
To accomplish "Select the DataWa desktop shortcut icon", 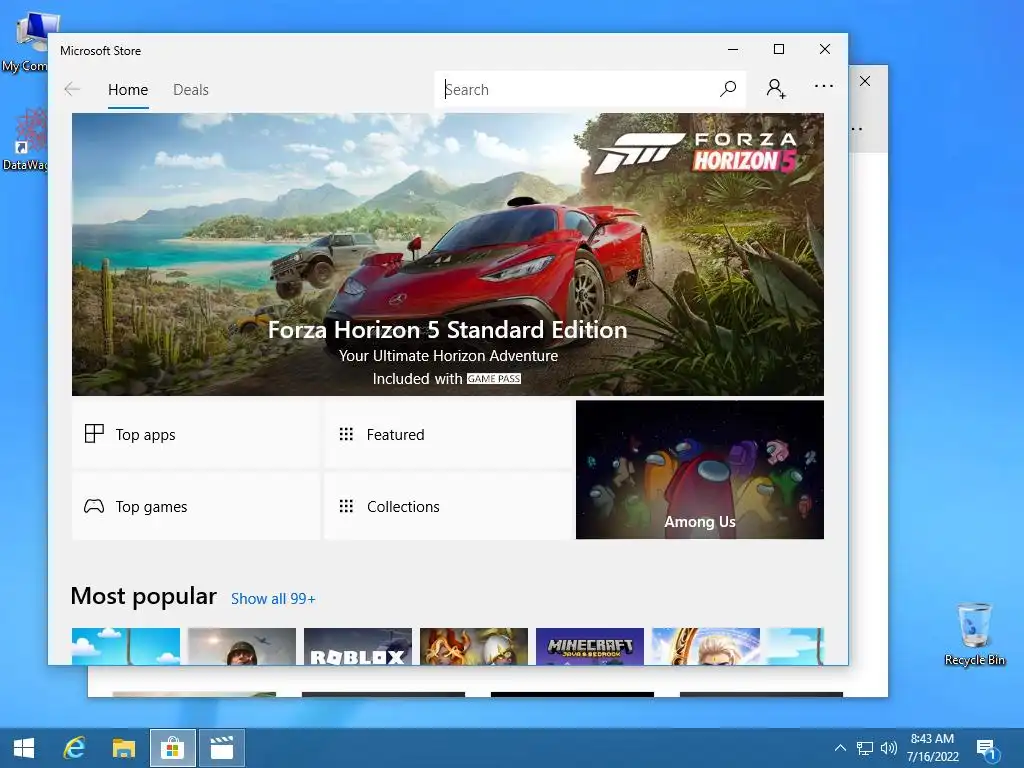I will pyautogui.click(x=24, y=139).
